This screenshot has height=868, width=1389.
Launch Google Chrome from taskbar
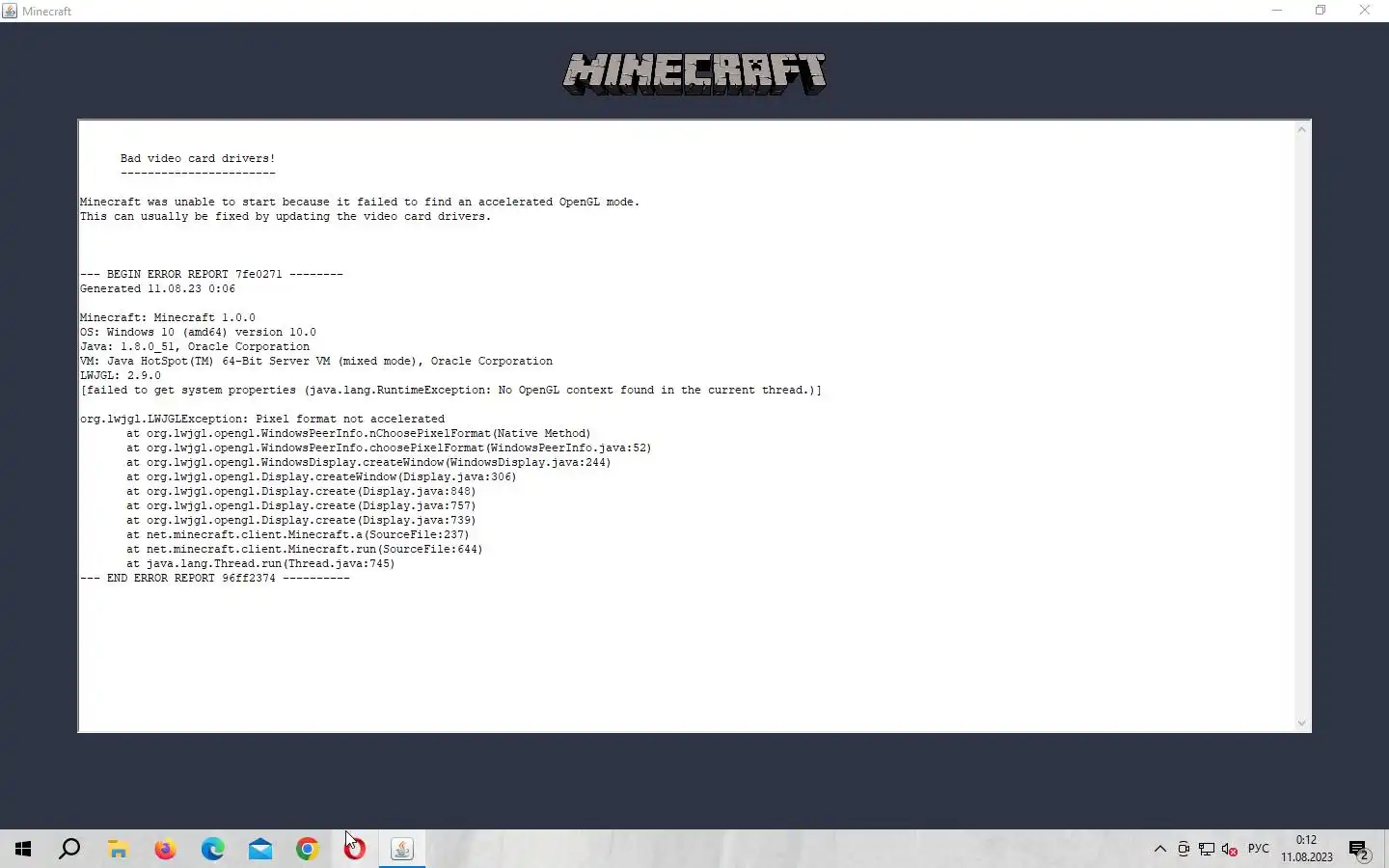pyautogui.click(x=308, y=849)
